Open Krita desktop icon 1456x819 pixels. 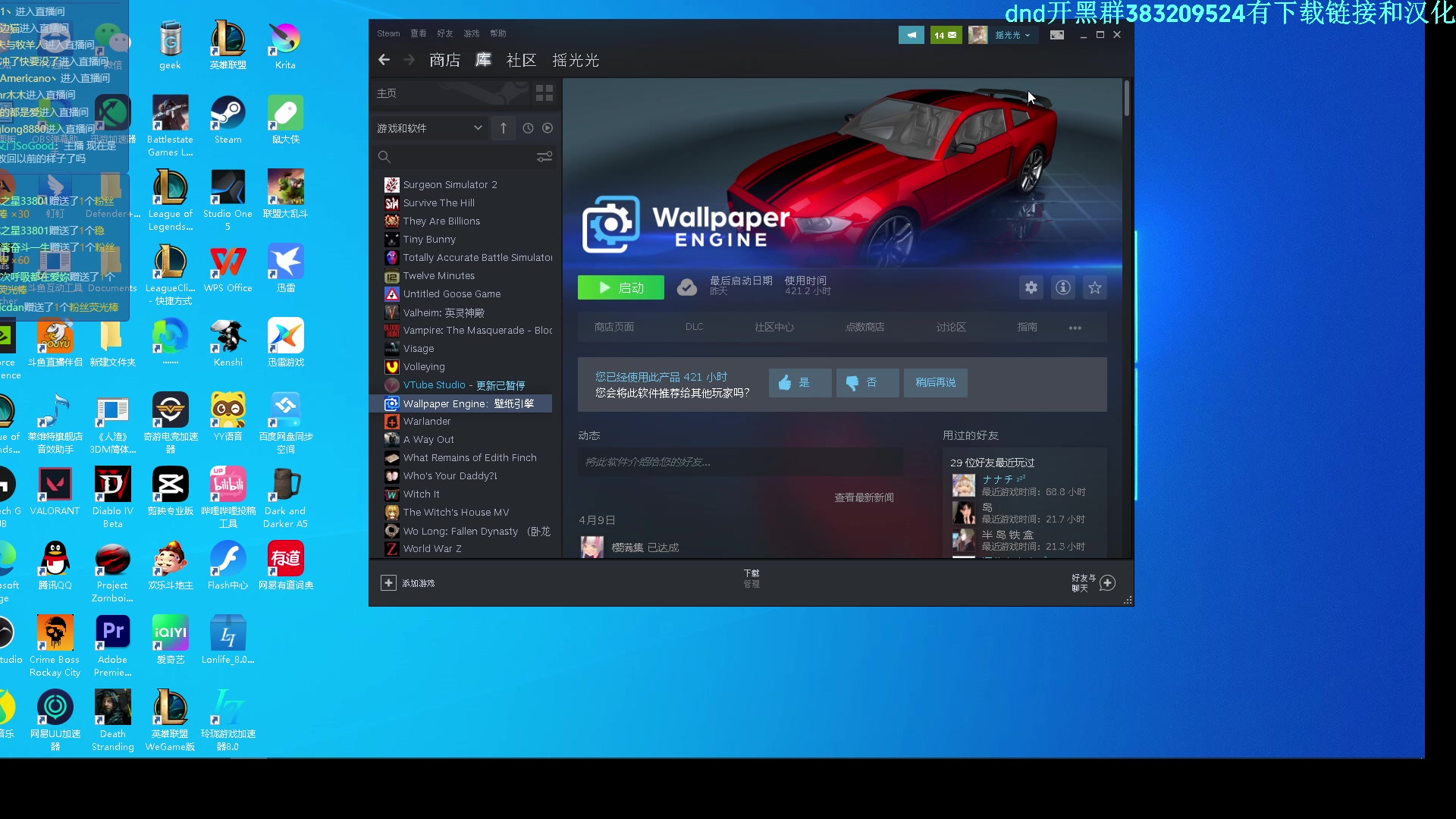point(285,46)
